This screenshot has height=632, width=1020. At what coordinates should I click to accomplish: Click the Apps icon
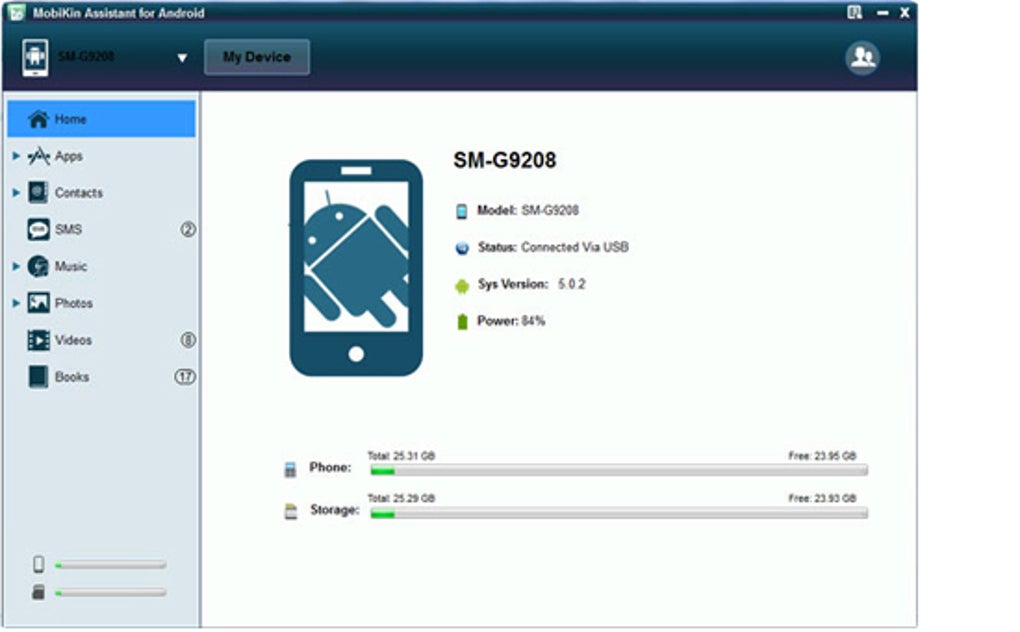pos(38,156)
